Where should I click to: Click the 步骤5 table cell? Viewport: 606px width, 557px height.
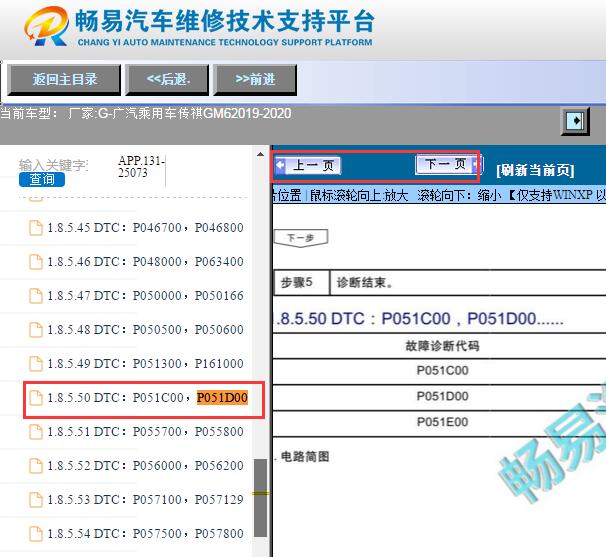click(301, 283)
